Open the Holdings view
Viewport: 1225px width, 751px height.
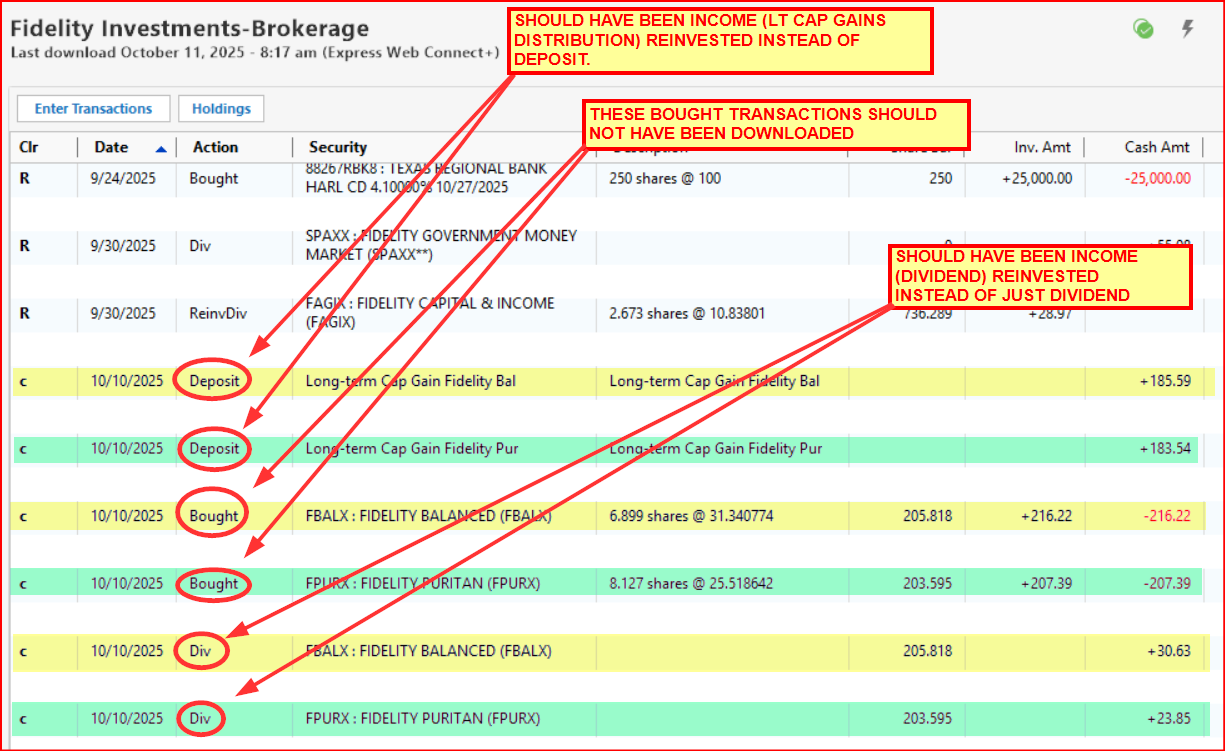pos(221,109)
